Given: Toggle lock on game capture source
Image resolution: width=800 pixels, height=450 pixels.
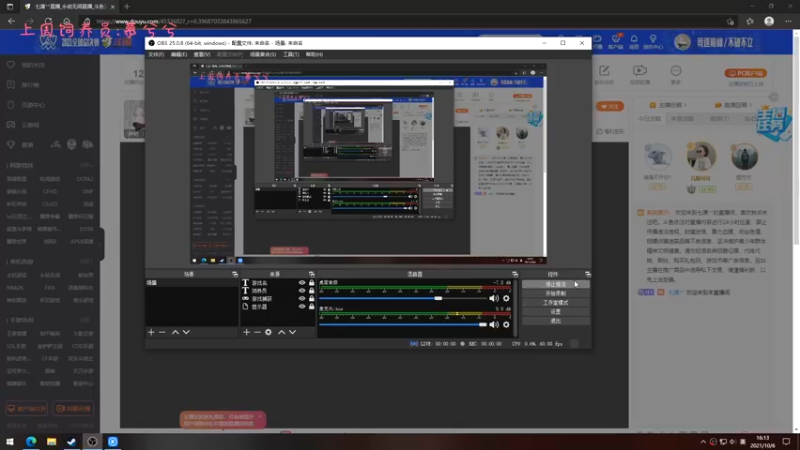Looking at the screenshot, I should click(311, 298).
